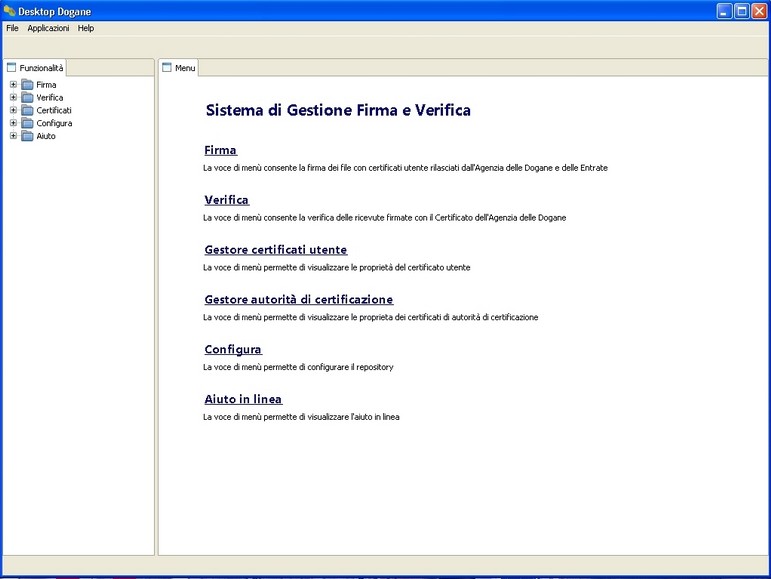Expand the Aiuto tree node
The height and width of the screenshot is (579, 771).
13,136
